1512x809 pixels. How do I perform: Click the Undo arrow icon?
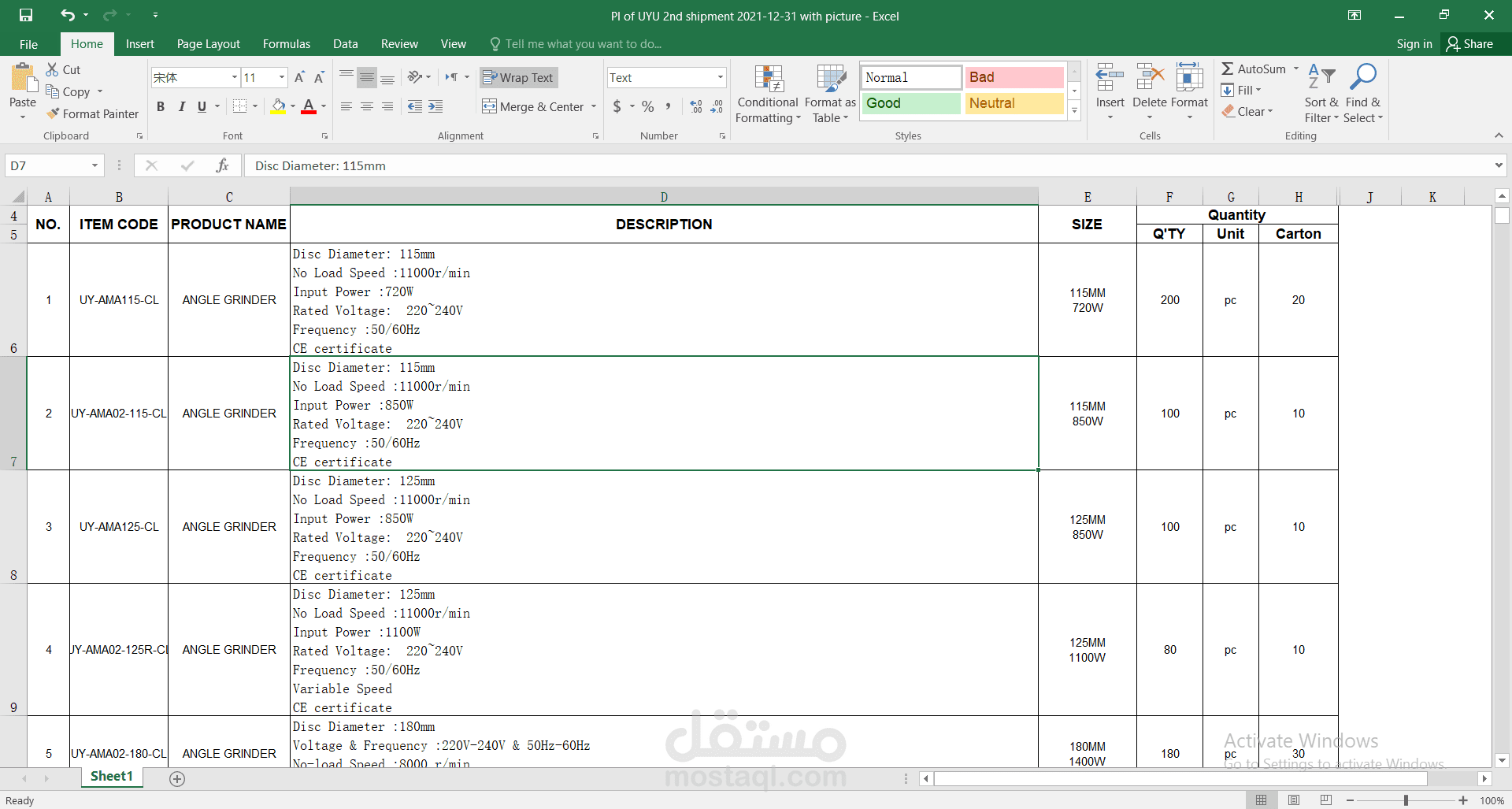68,15
